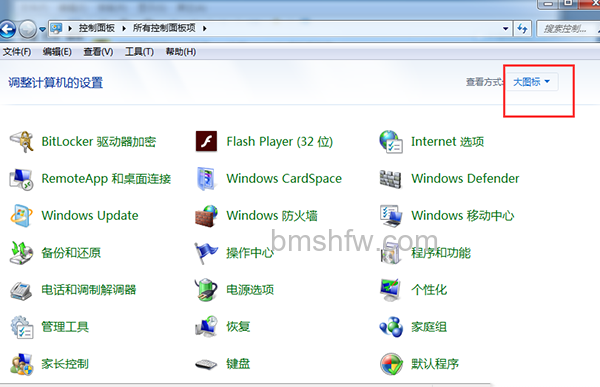Open the 电源选项 battery icon
Screen dimensions: 600x387
point(206,290)
